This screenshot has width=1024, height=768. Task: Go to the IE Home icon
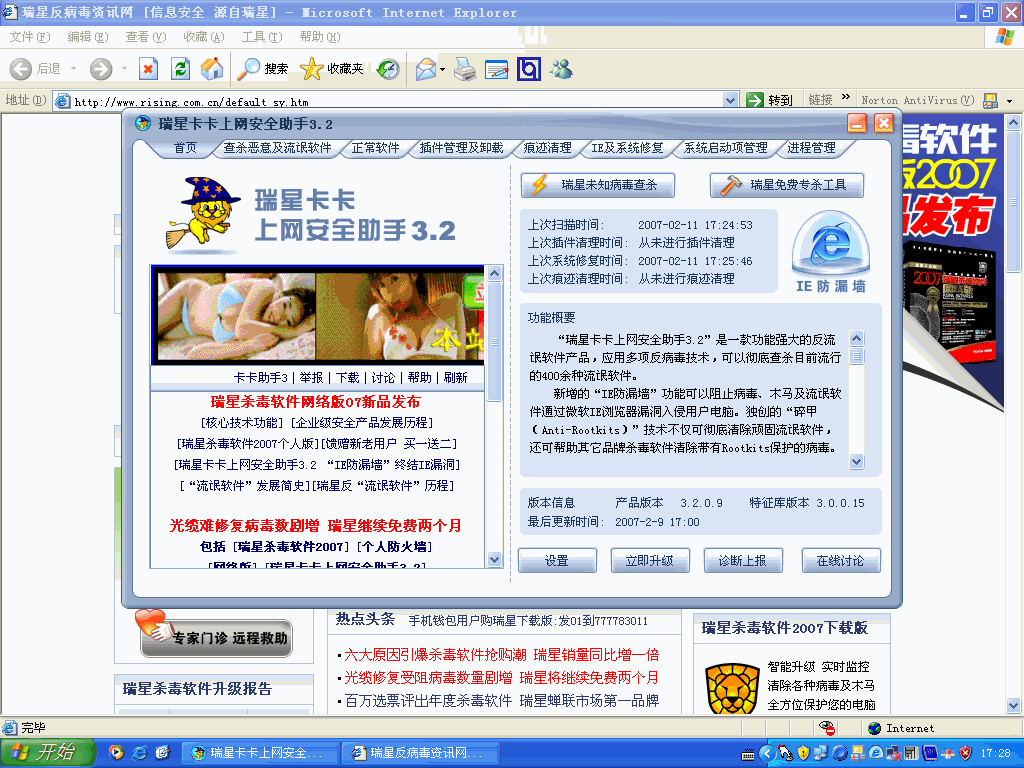(211, 69)
